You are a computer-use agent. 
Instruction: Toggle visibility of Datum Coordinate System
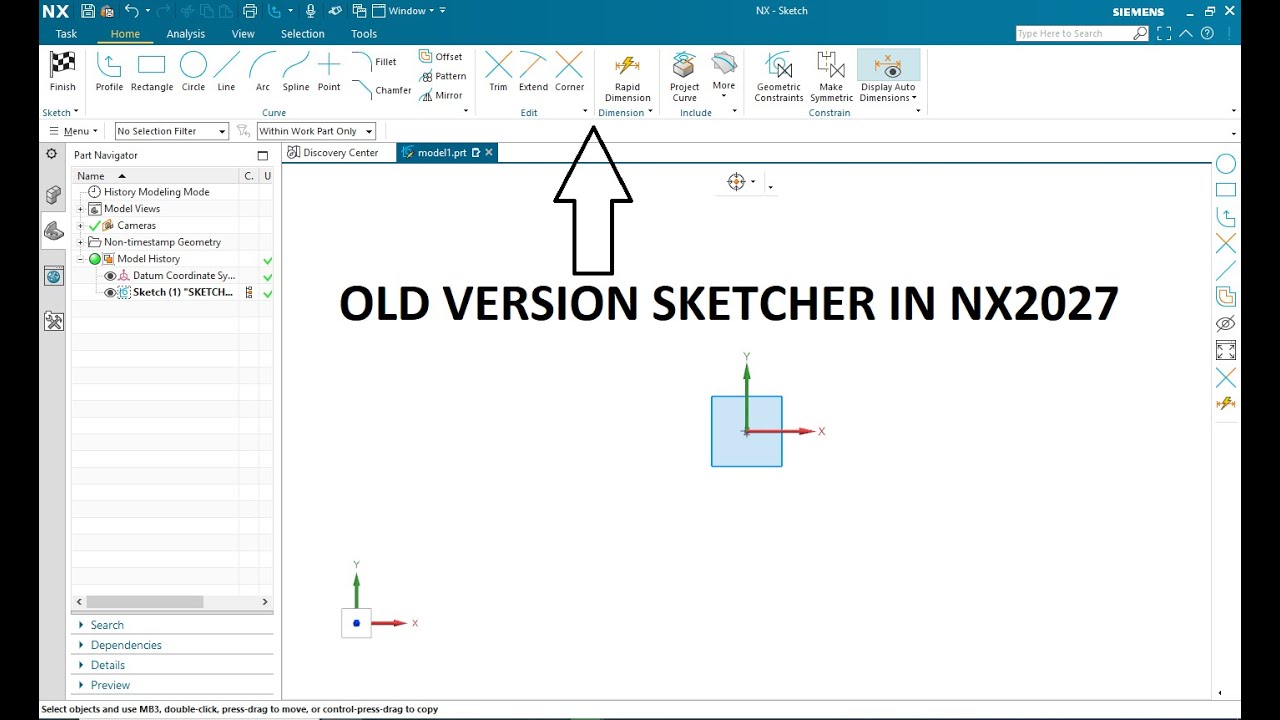pyautogui.click(x=110, y=276)
